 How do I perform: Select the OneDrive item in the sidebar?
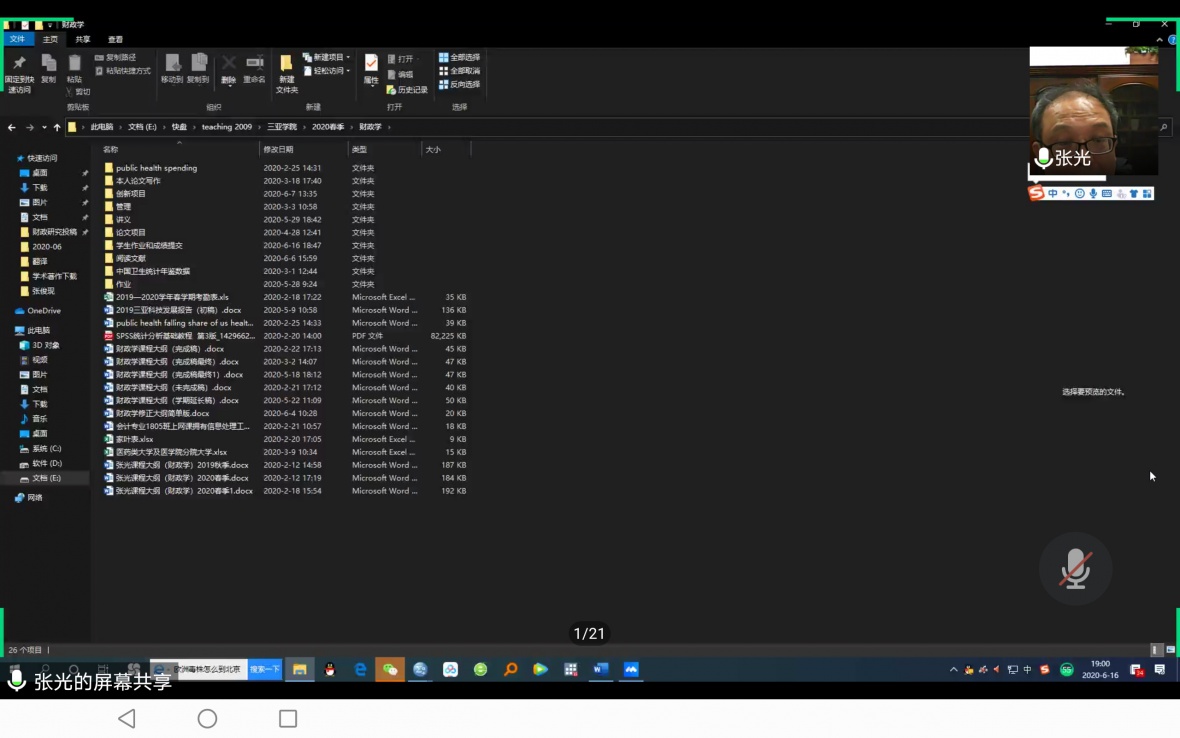(x=43, y=311)
